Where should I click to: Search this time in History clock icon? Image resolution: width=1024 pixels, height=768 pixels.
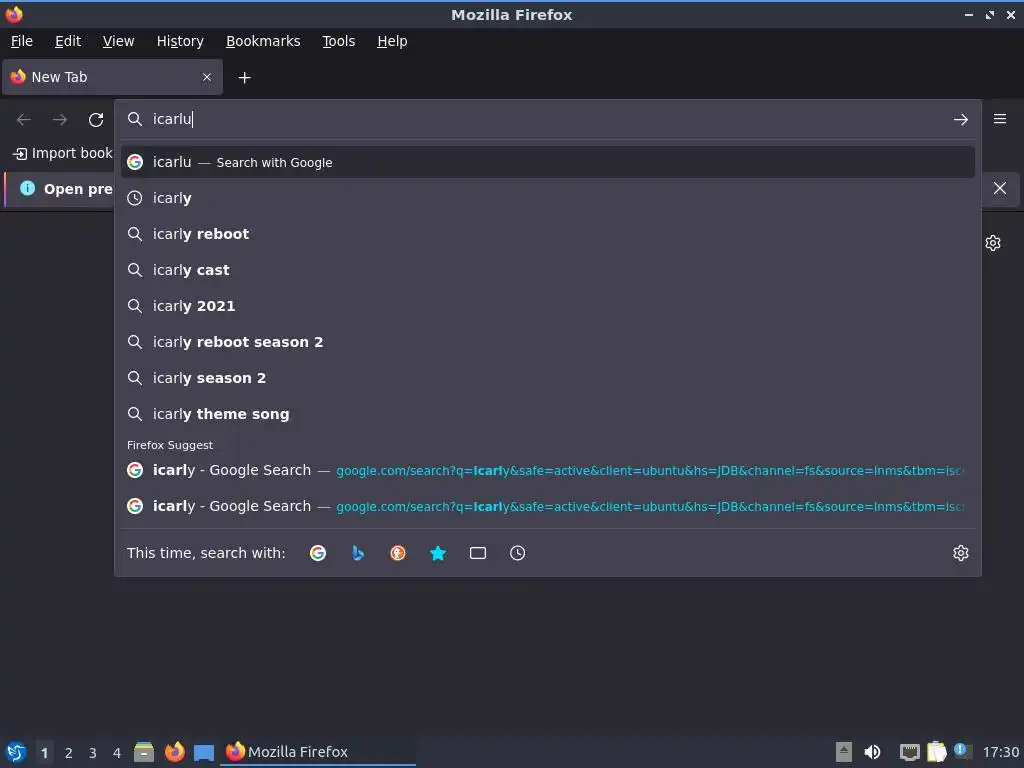pos(517,553)
